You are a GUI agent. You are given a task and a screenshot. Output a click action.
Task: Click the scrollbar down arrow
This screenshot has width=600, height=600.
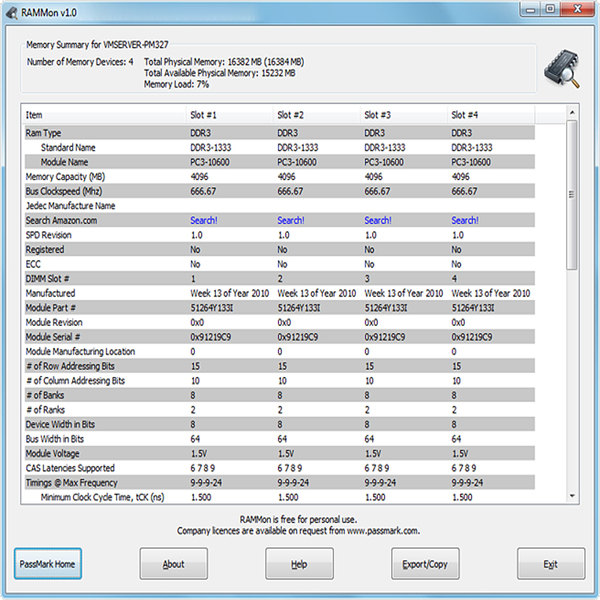coord(572,496)
